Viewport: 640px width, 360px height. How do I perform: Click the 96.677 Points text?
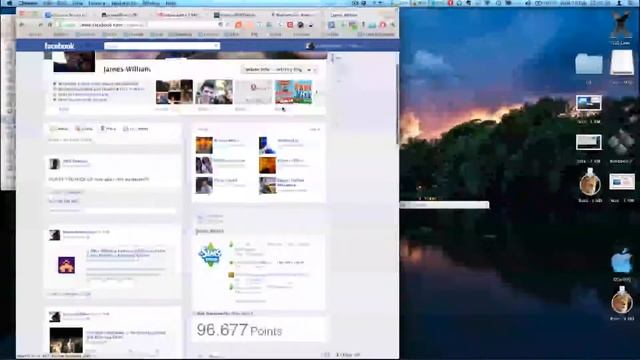click(x=239, y=330)
